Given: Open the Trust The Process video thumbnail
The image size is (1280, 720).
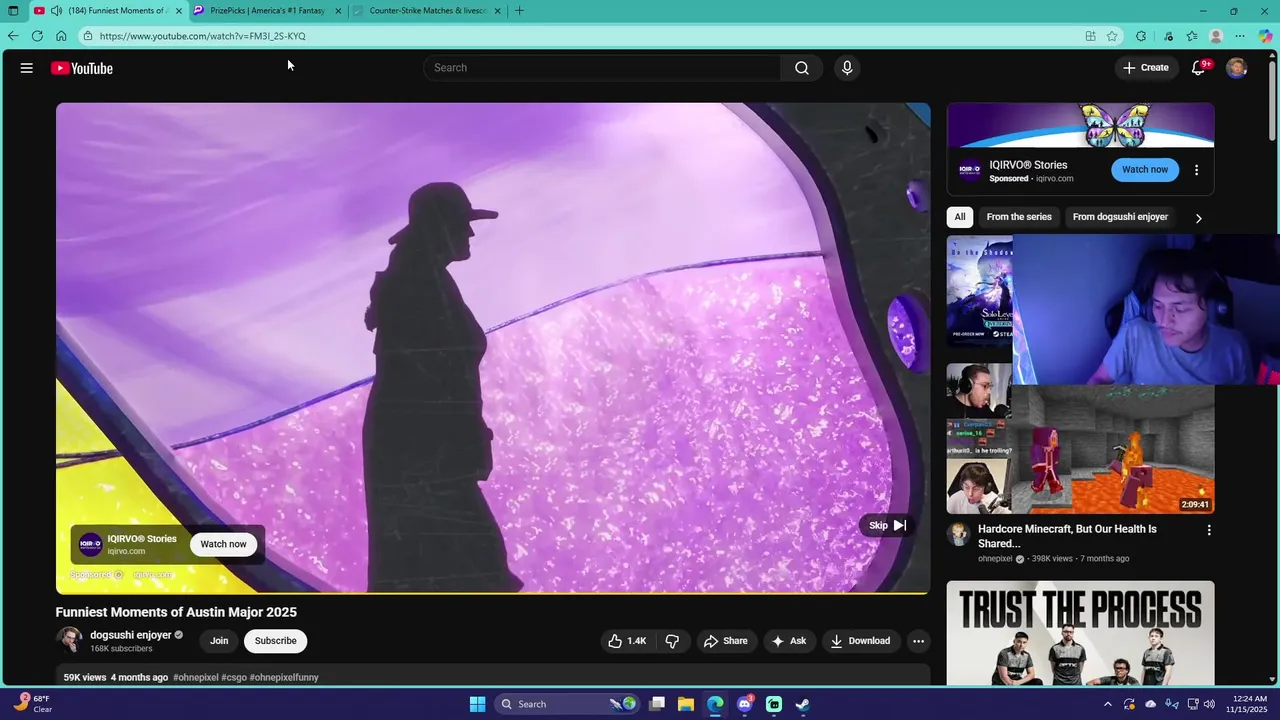Looking at the screenshot, I should (1080, 633).
